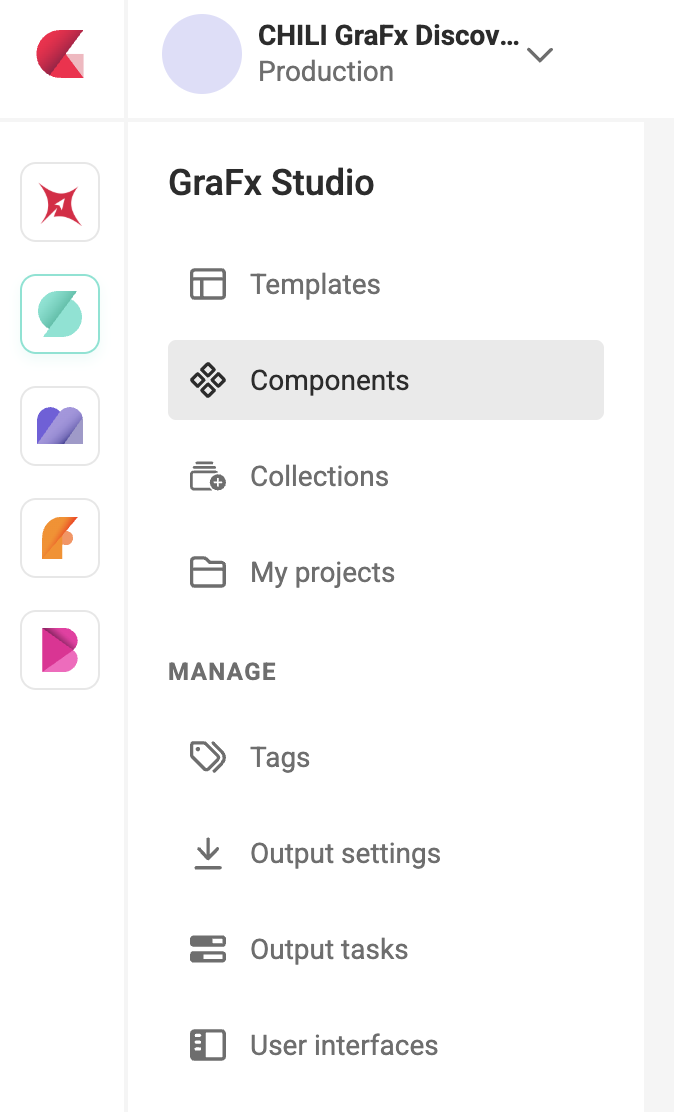Click the environment avatar circle
This screenshot has height=1112, width=674.
click(202, 54)
